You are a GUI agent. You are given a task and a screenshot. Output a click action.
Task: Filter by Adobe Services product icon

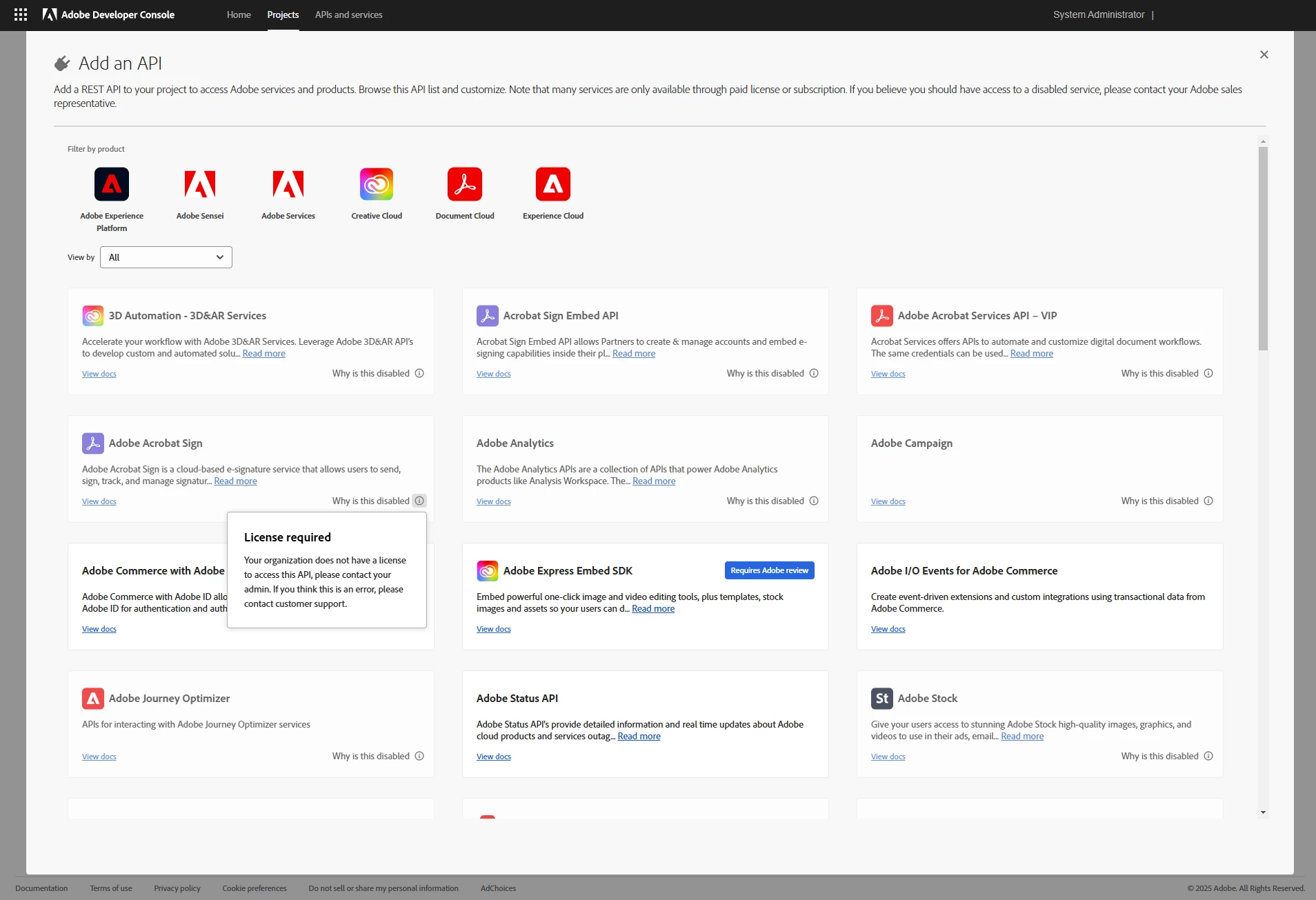[288, 184]
